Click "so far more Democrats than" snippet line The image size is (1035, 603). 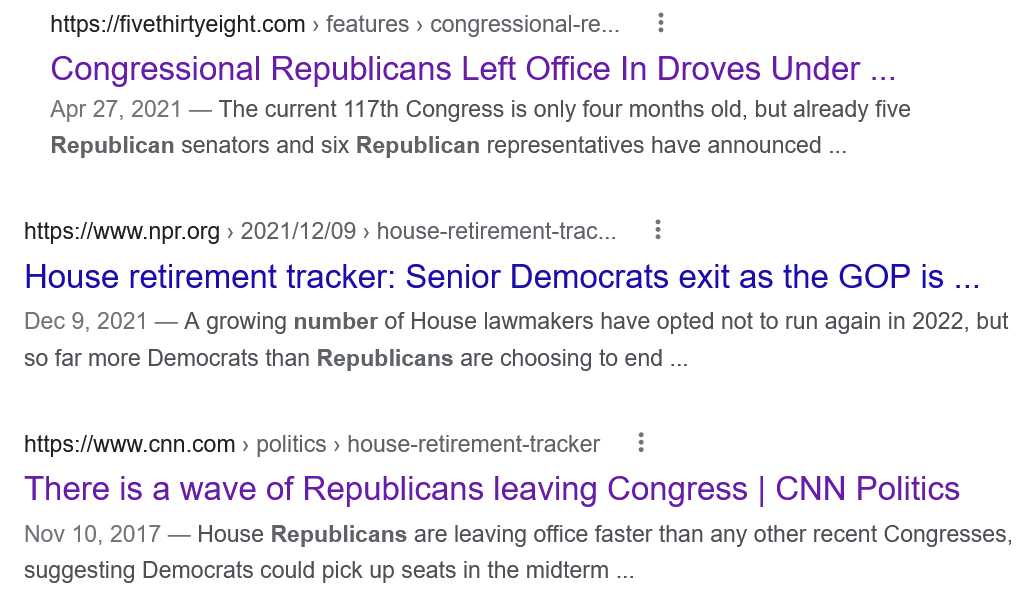[168, 358]
